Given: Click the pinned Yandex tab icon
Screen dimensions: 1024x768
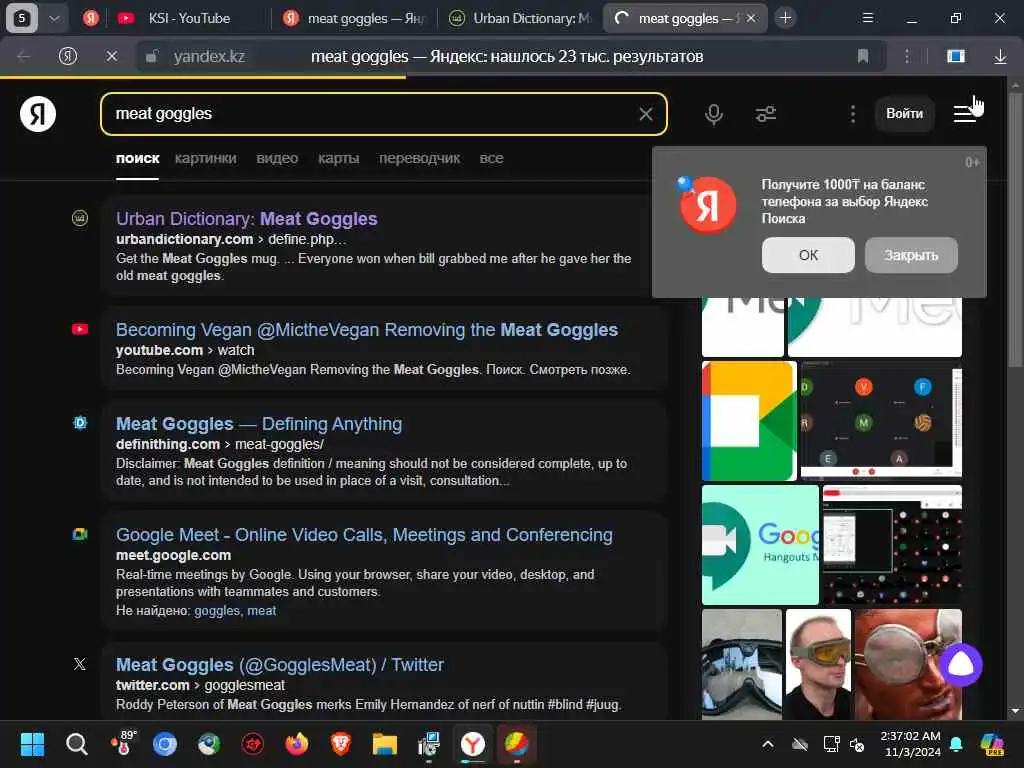Looking at the screenshot, I should tap(91, 18).
